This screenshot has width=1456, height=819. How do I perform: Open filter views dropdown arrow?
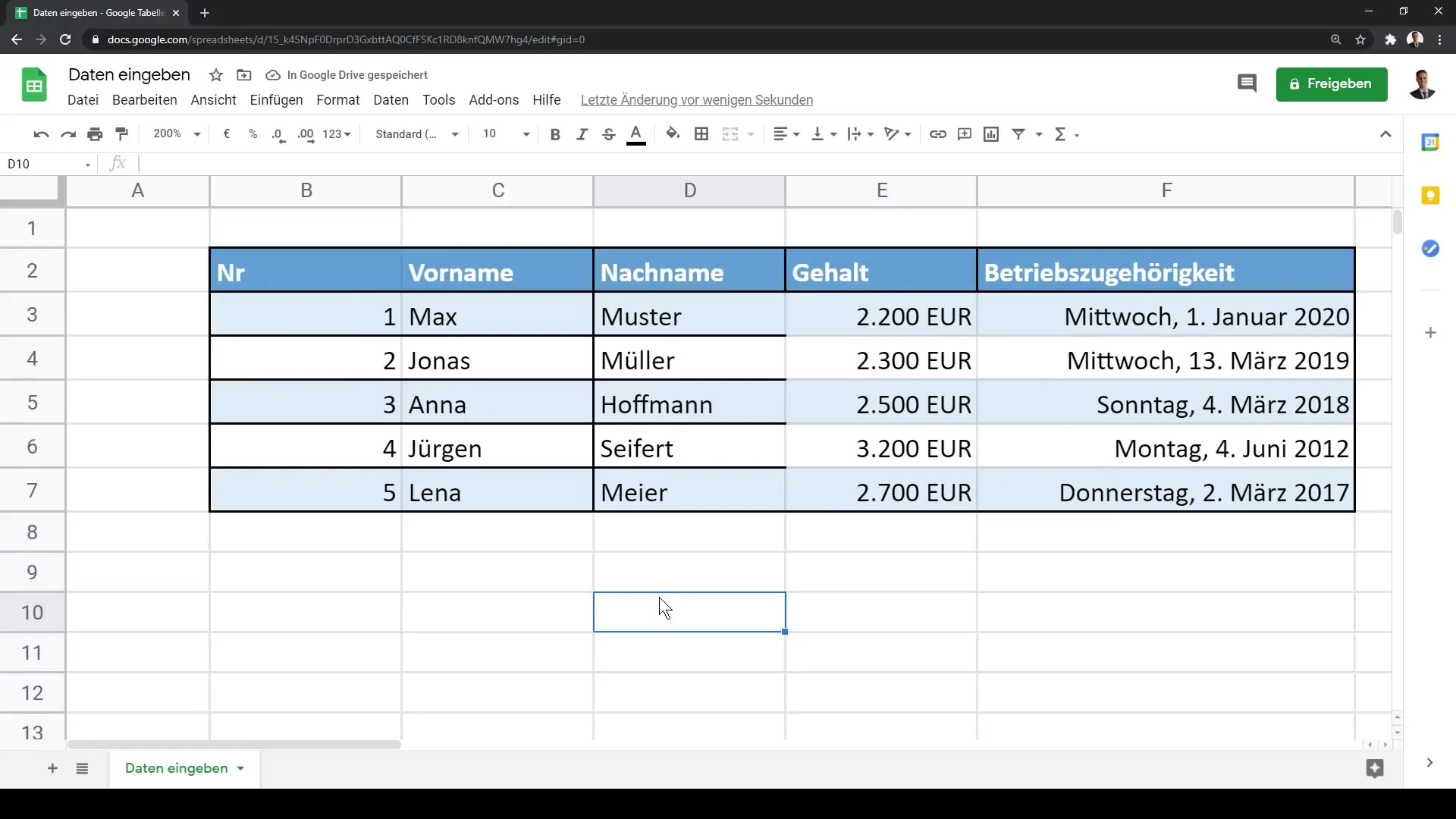point(1040,134)
